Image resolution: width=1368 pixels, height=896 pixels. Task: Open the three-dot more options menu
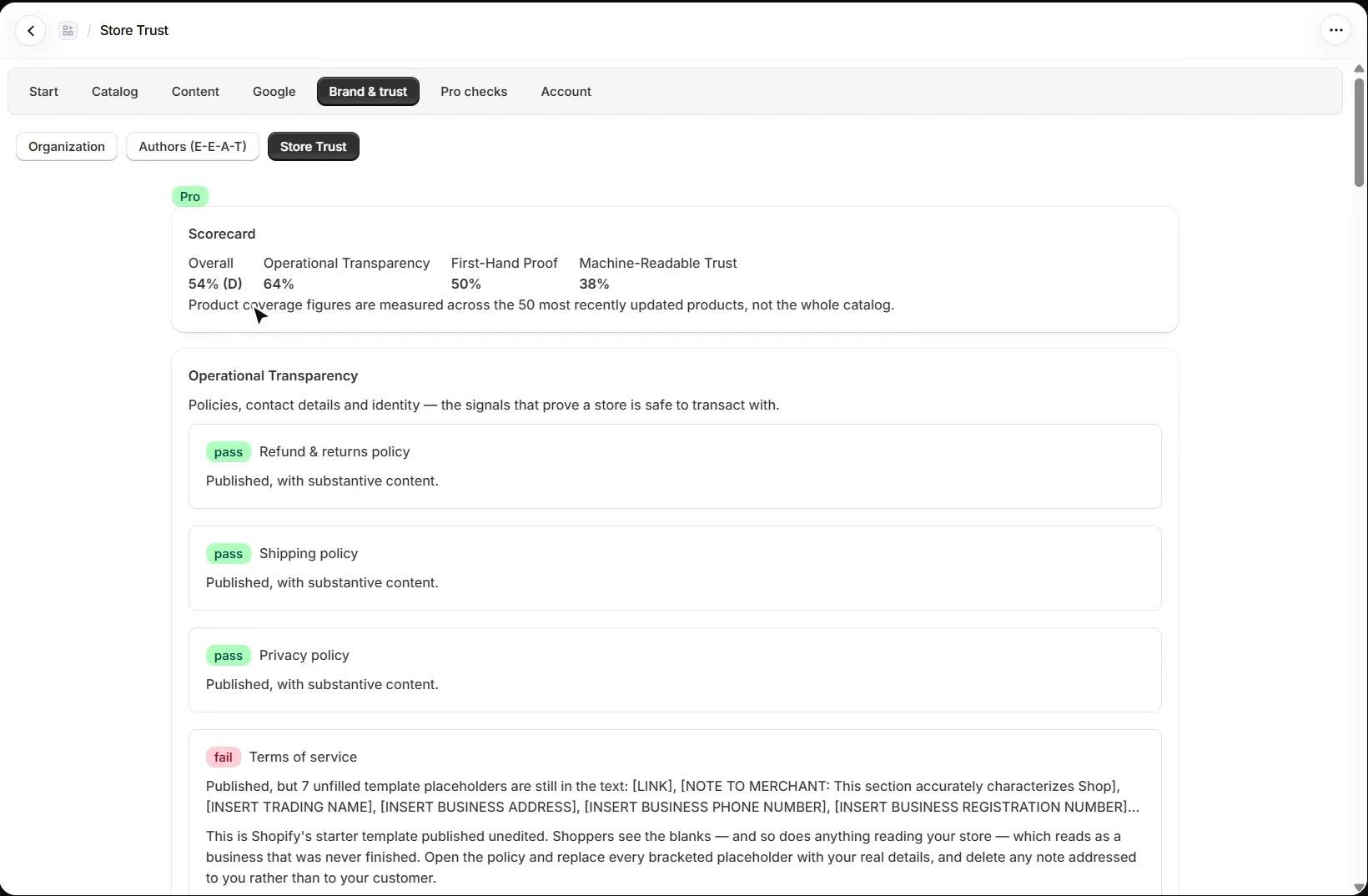click(x=1335, y=30)
